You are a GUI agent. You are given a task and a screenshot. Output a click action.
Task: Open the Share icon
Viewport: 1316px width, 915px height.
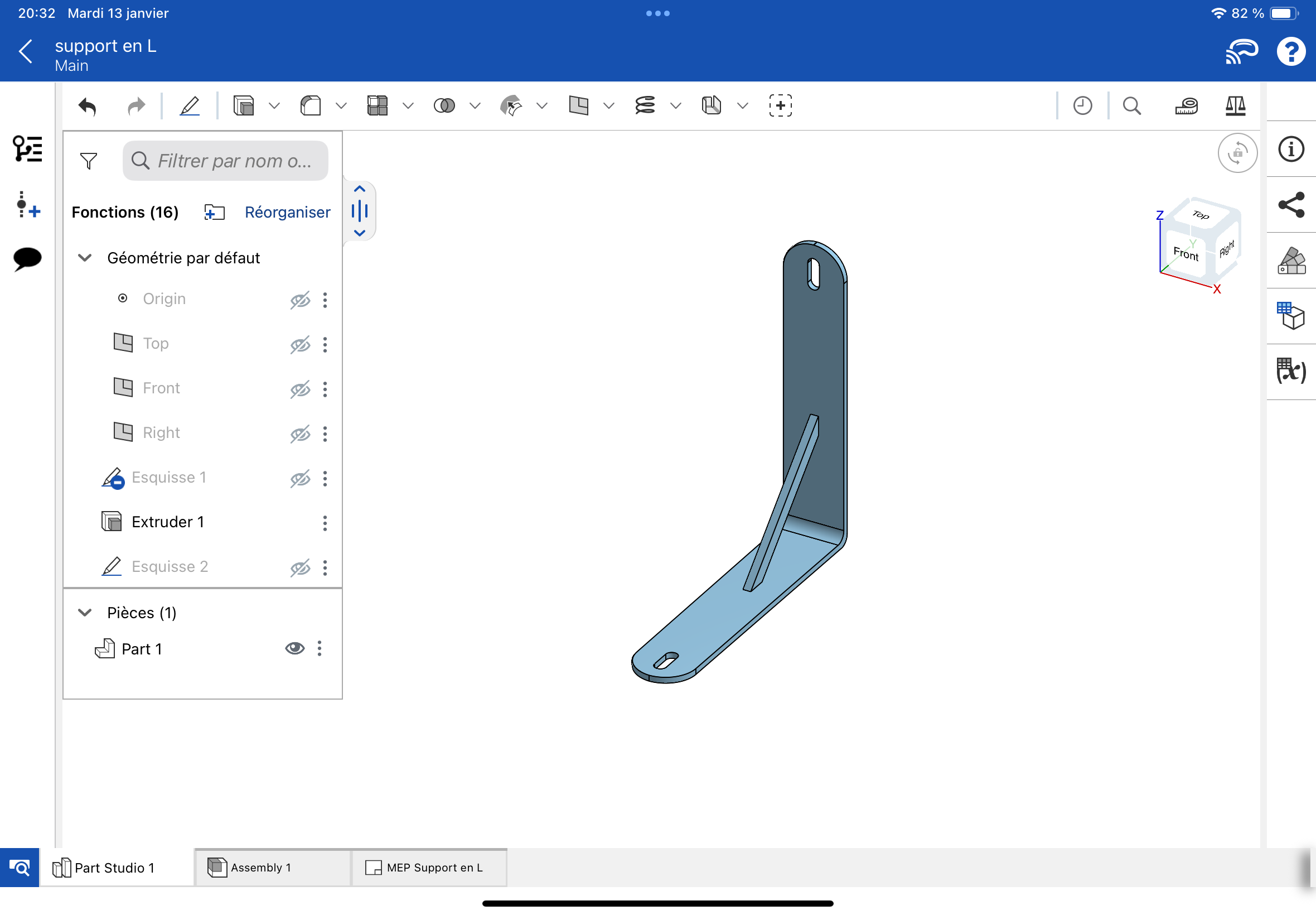pyautogui.click(x=1291, y=205)
